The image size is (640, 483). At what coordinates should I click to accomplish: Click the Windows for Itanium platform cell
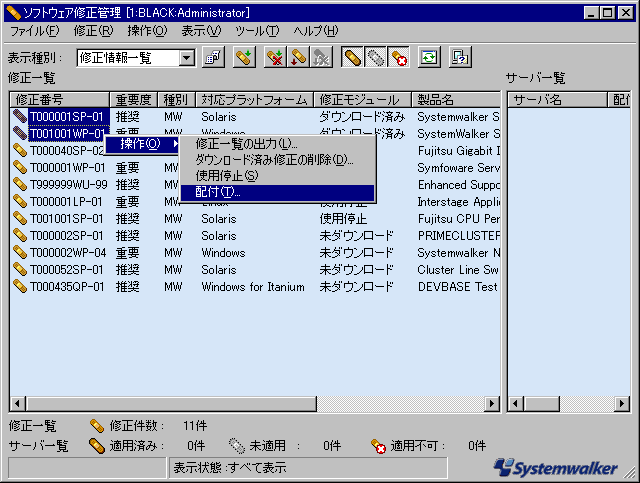pyautogui.click(x=253, y=287)
